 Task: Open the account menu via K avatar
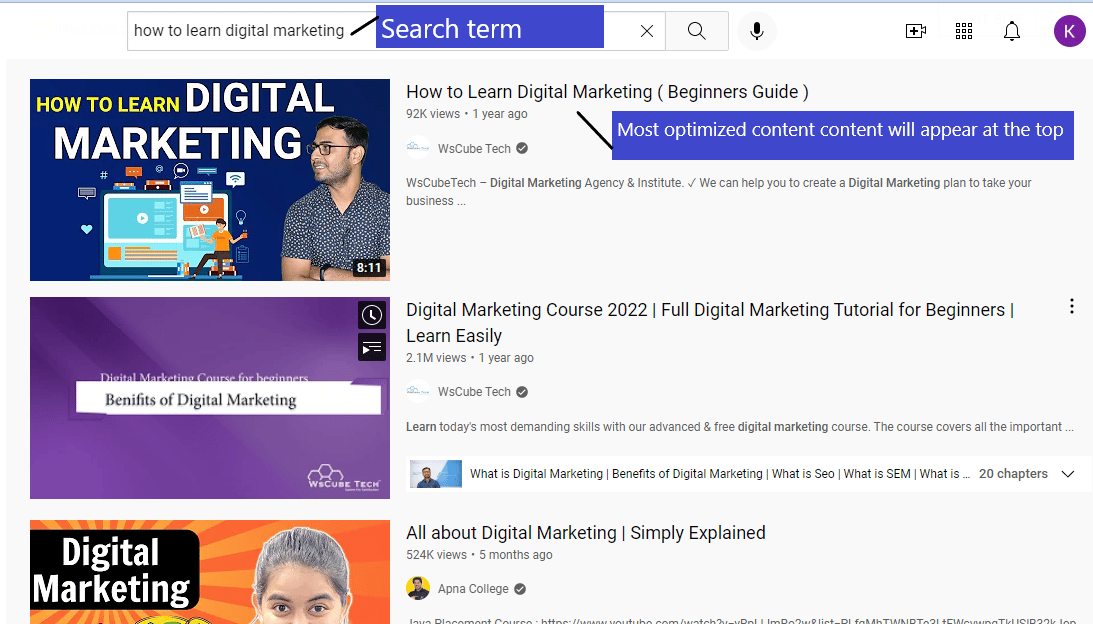1069,31
